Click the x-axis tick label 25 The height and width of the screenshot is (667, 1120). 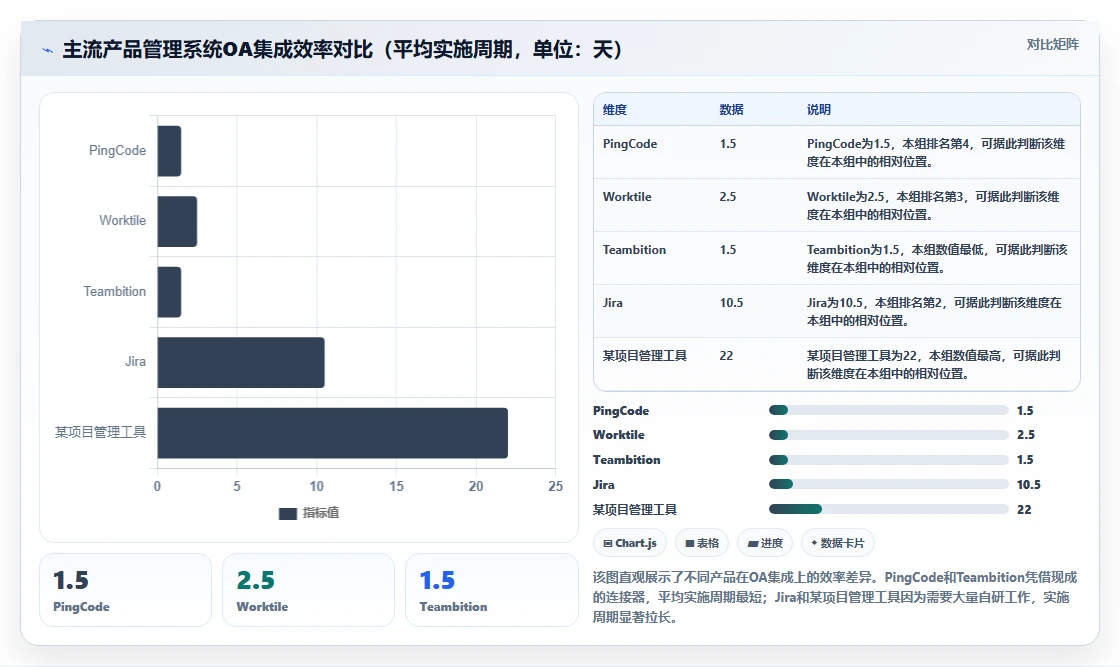(556, 486)
